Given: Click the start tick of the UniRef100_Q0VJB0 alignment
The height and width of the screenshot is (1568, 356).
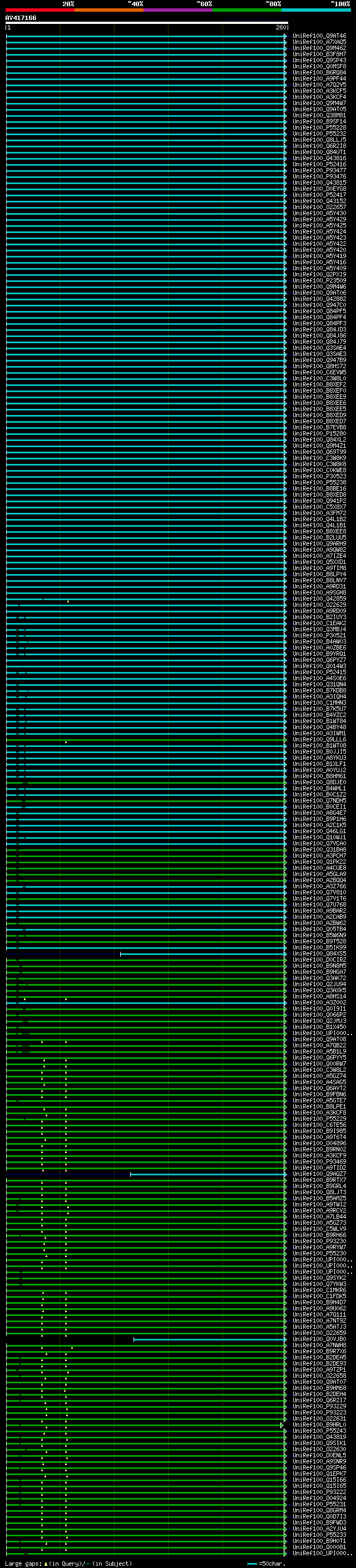Looking at the screenshot, I should click(x=134, y=1339).
